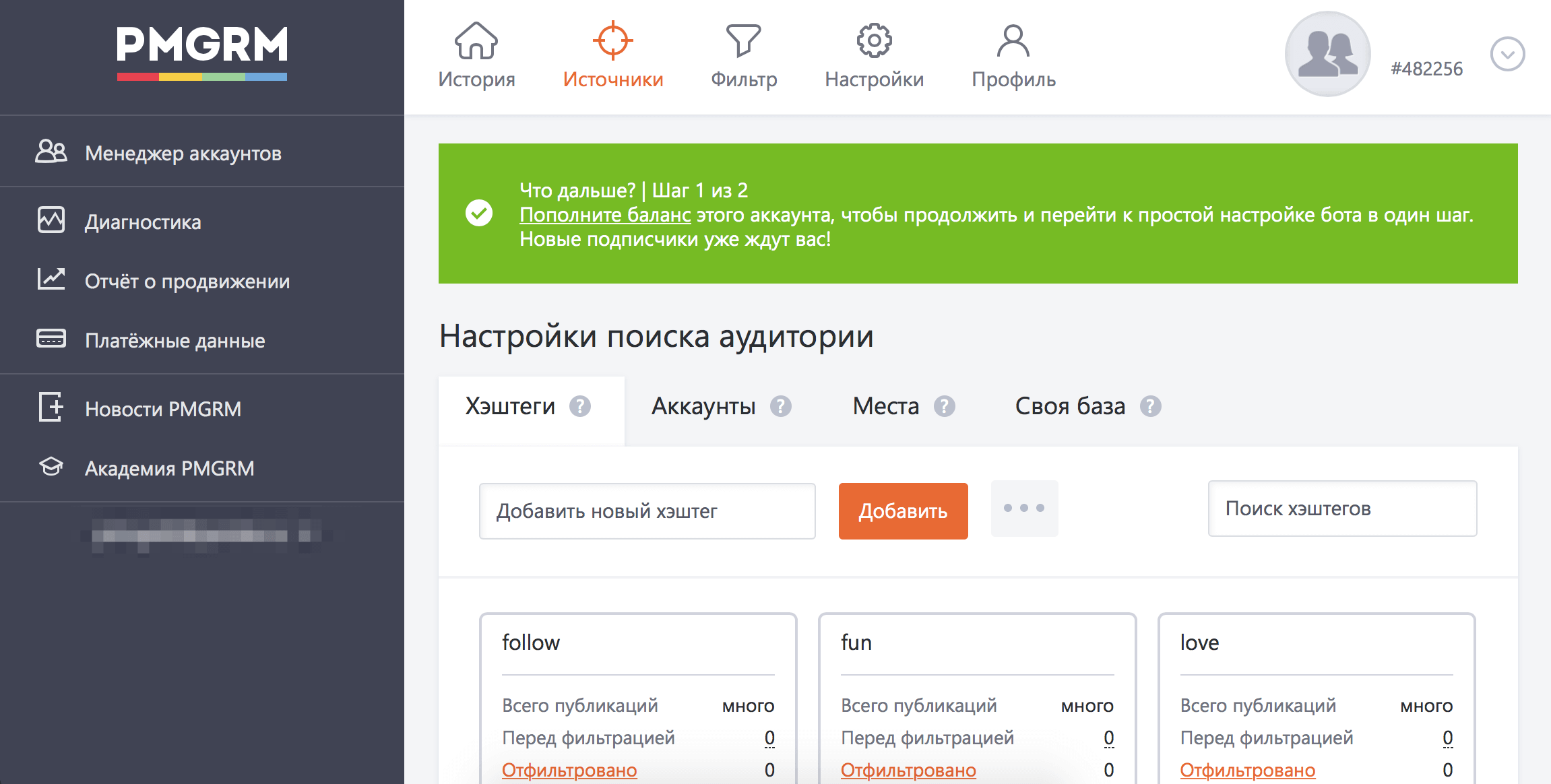Follow the Пополните баланс link
Image resolution: width=1551 pixels, height=784 pixels.
click(605, 215)
